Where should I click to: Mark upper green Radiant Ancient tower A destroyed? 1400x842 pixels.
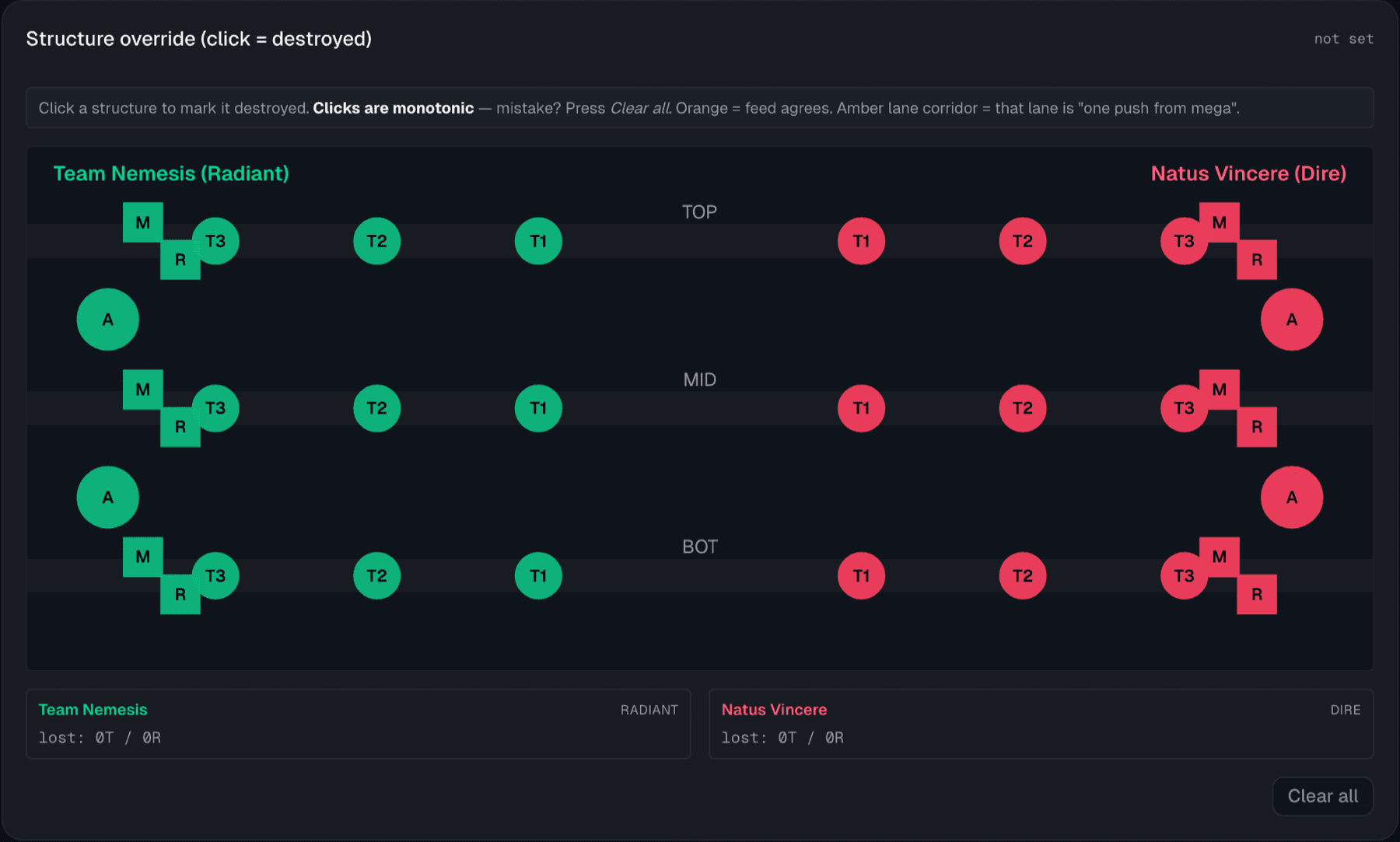click(108, 320)
